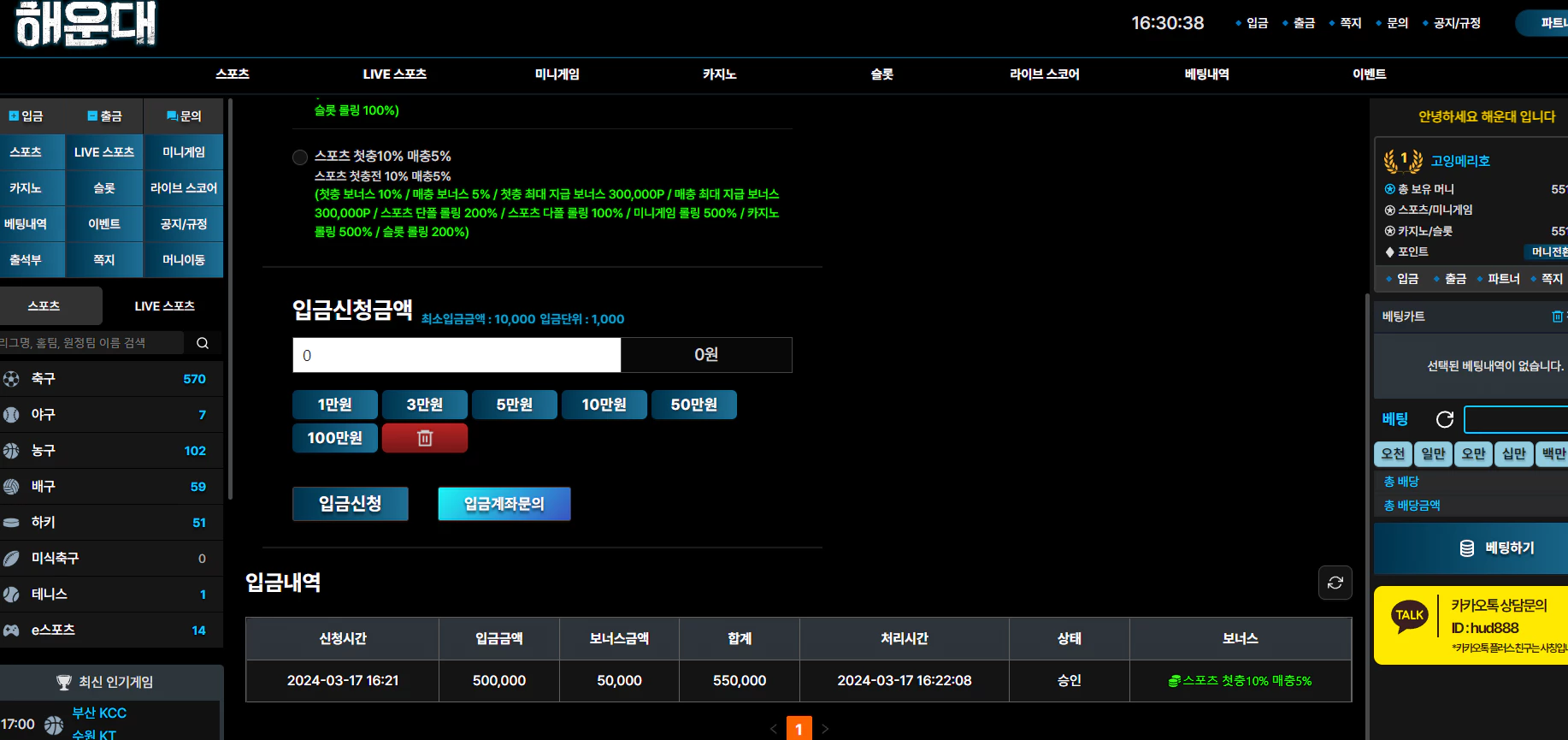Screen dimensions: 1568x740
Task: Click the 오천 bet amount chip
Action: pyautogui.click(x=1394, y=454)
